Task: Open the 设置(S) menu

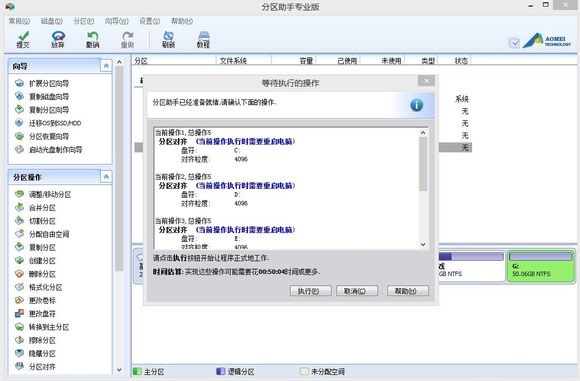Action: click(x=149, y=21)
